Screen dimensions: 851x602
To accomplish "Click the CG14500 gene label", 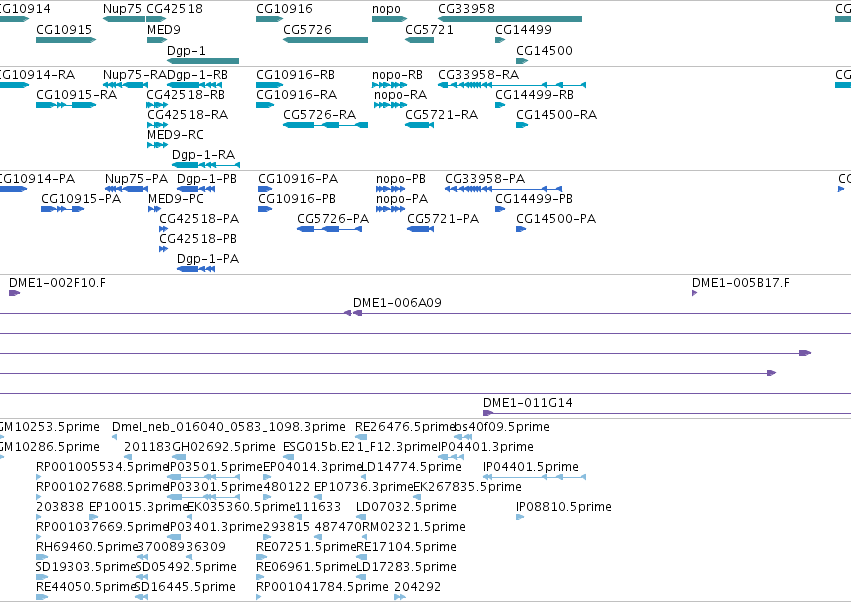I will point(544,51).
